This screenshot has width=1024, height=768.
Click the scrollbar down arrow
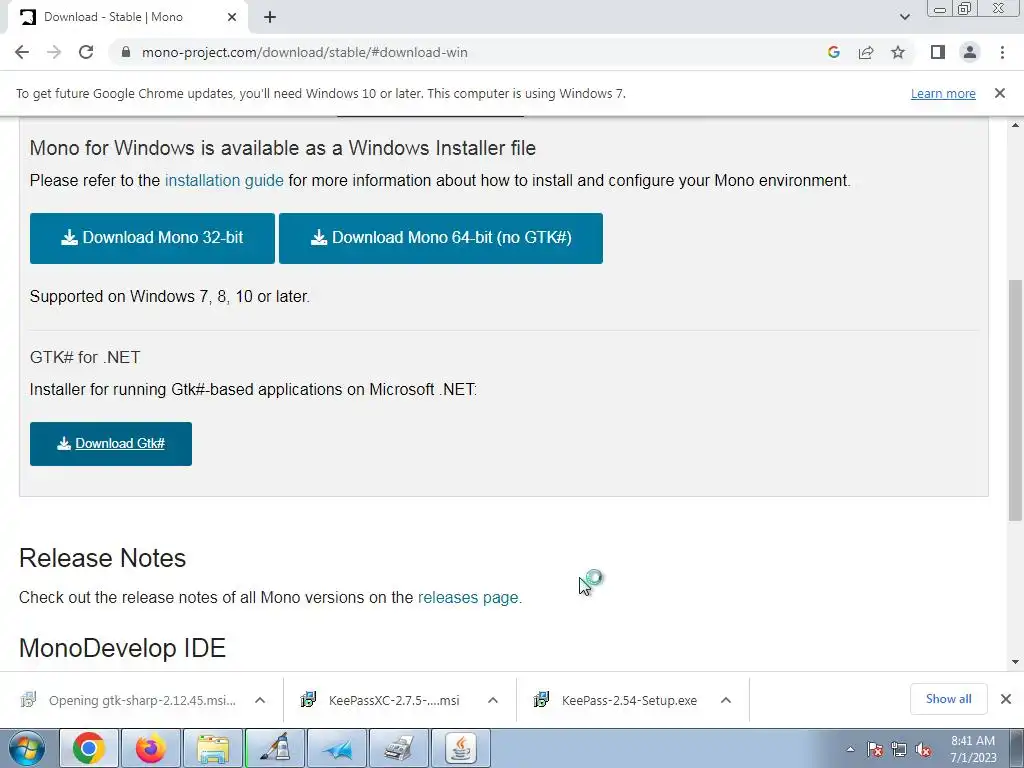pyautogui.click(x=1015, y=662)
